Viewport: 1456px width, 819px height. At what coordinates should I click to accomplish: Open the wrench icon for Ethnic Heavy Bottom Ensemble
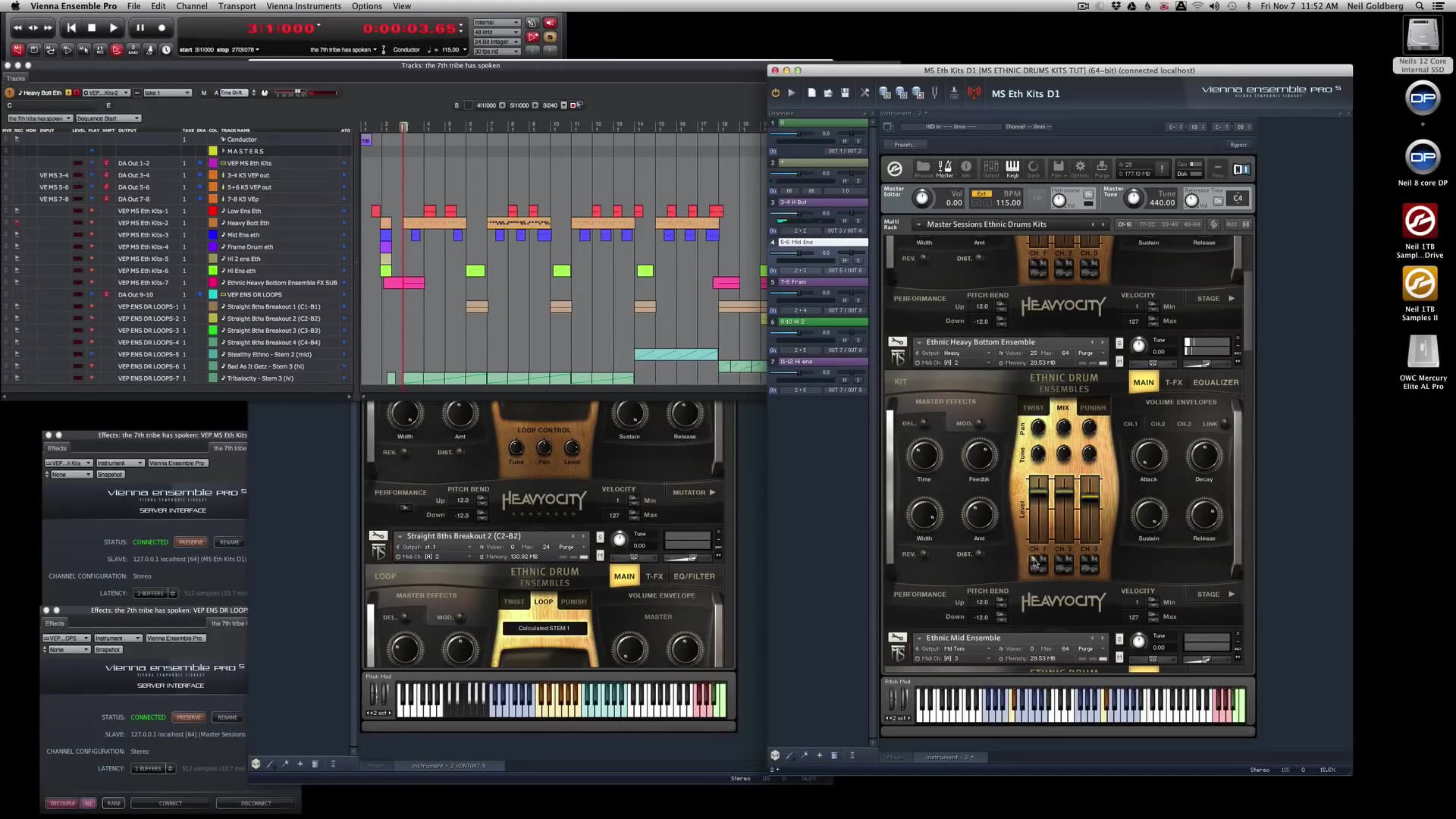(897, 342)
